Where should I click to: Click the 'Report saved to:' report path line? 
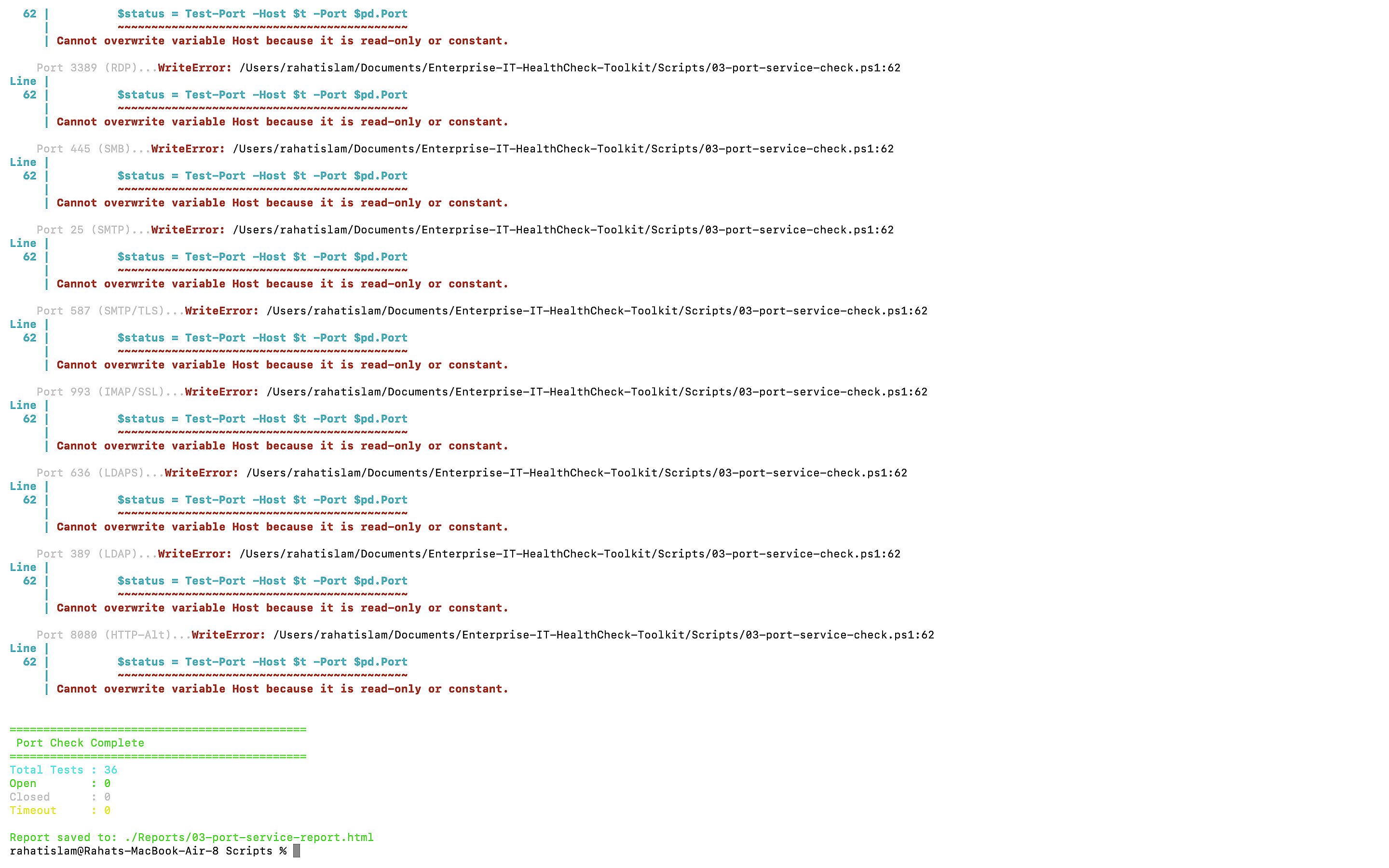pyautogui.click(x=191, y=838)
